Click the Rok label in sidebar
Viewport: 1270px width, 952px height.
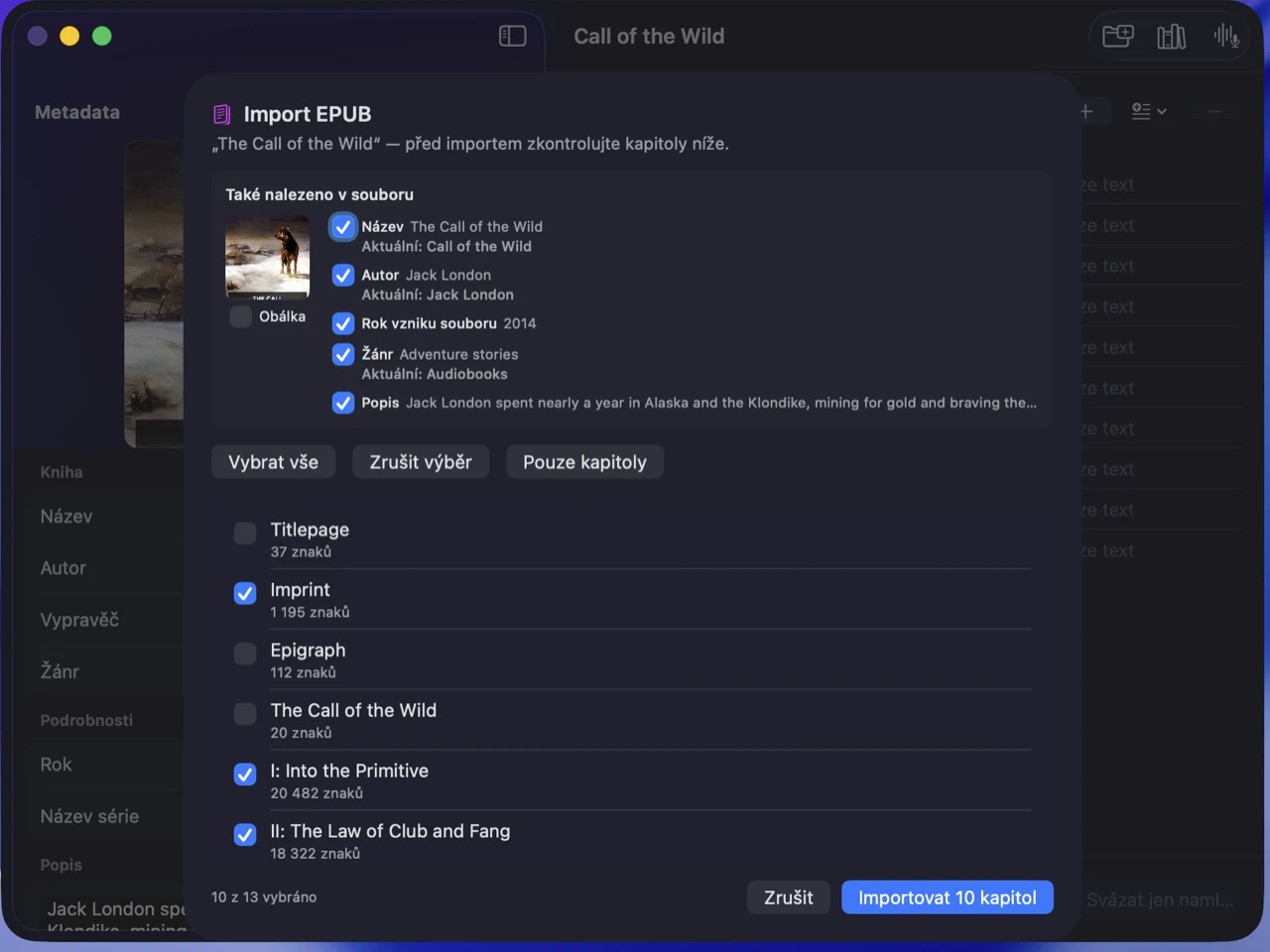click(x=56, y=765)
